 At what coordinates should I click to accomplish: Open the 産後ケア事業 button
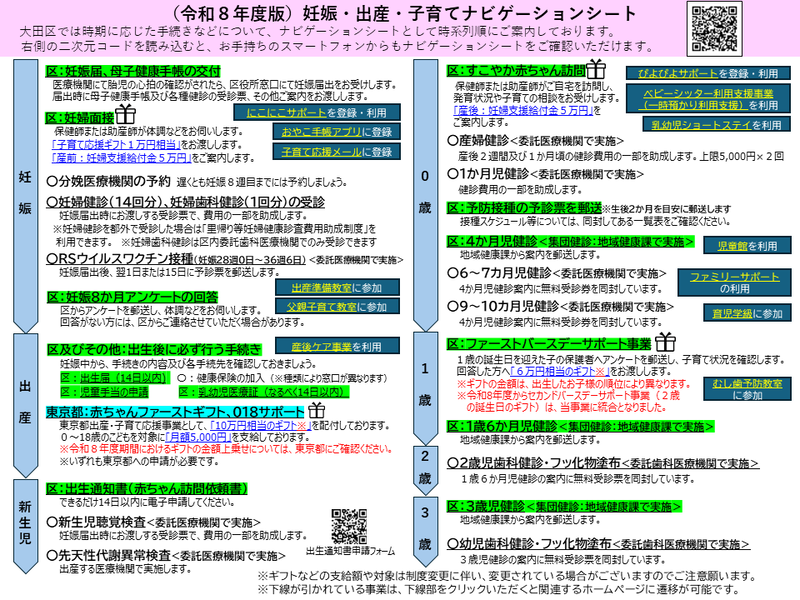point(315,346)
